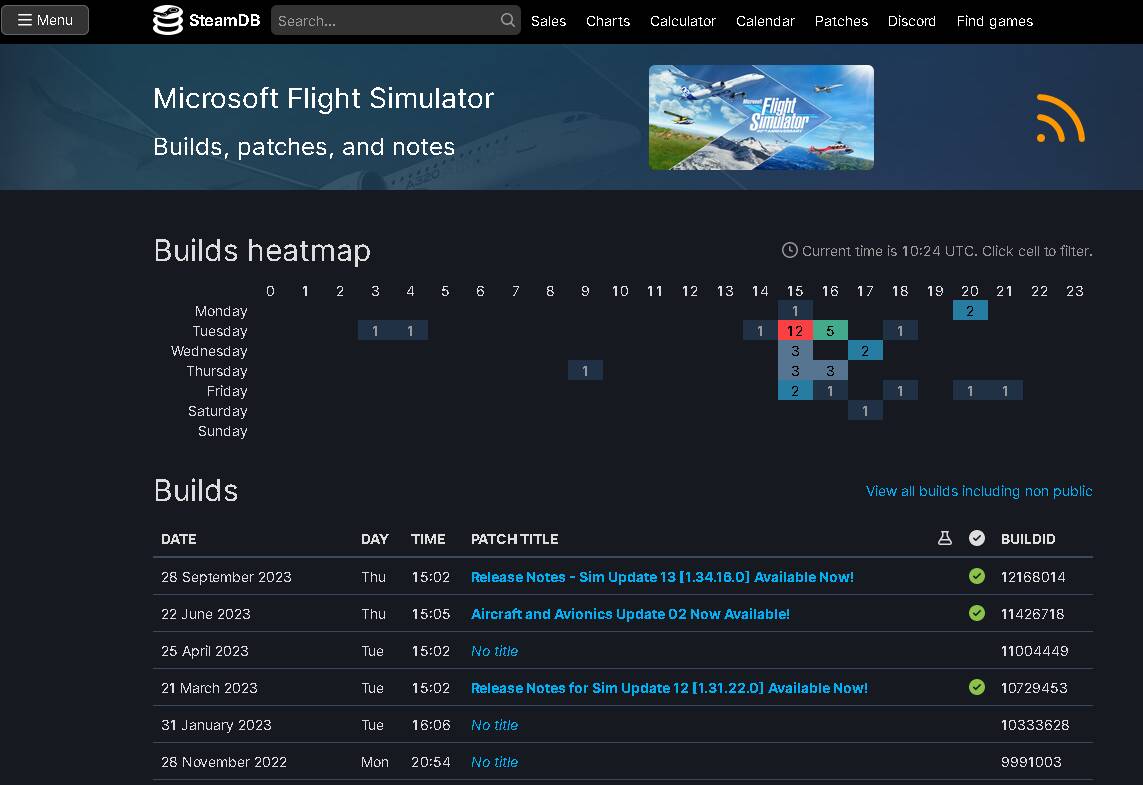Select Patches in the top navigation
Image resolution: width=1143 pixels, height=785 pixels.
coord(841,21)
